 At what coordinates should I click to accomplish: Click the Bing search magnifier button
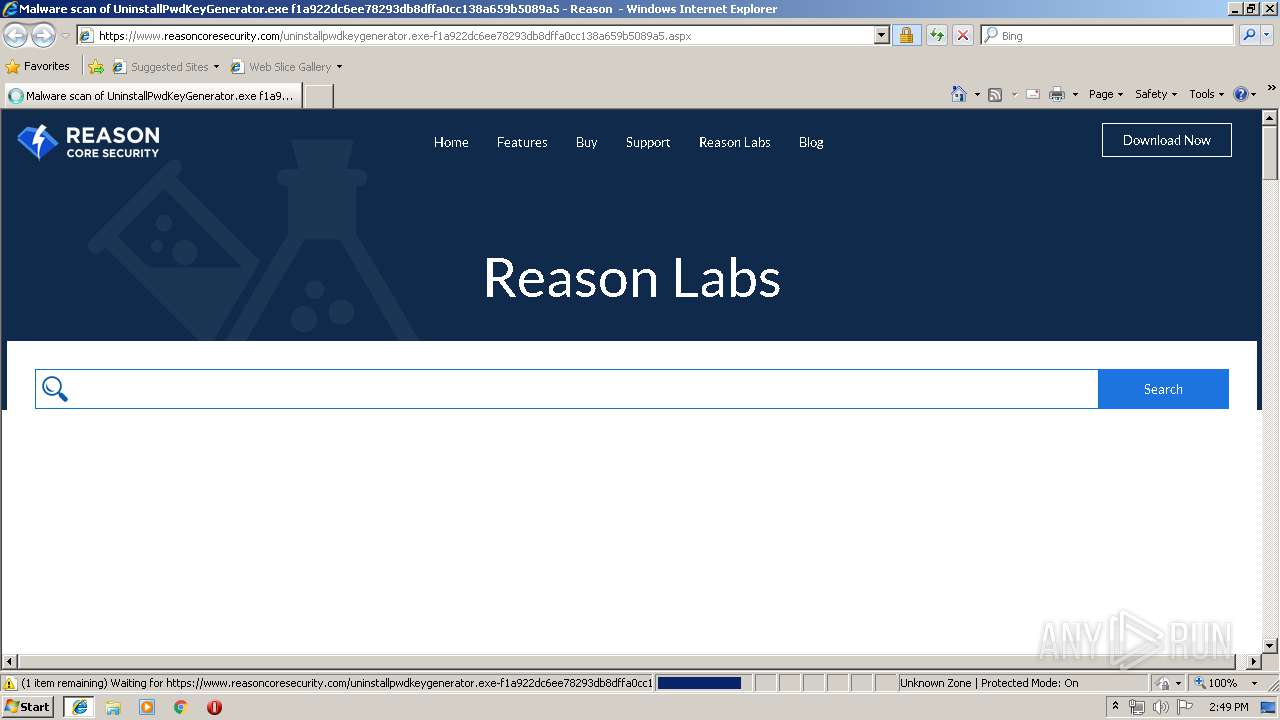point(1248,35)
